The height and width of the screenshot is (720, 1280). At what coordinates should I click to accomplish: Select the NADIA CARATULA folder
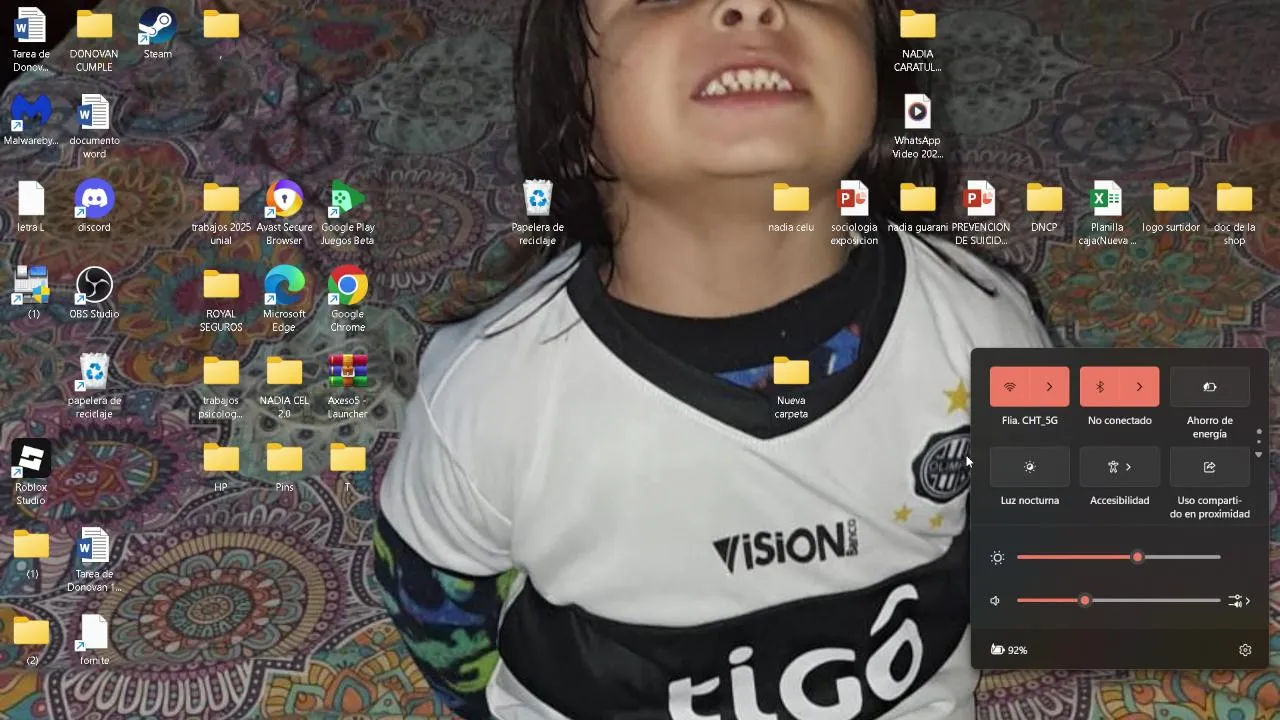917,40
